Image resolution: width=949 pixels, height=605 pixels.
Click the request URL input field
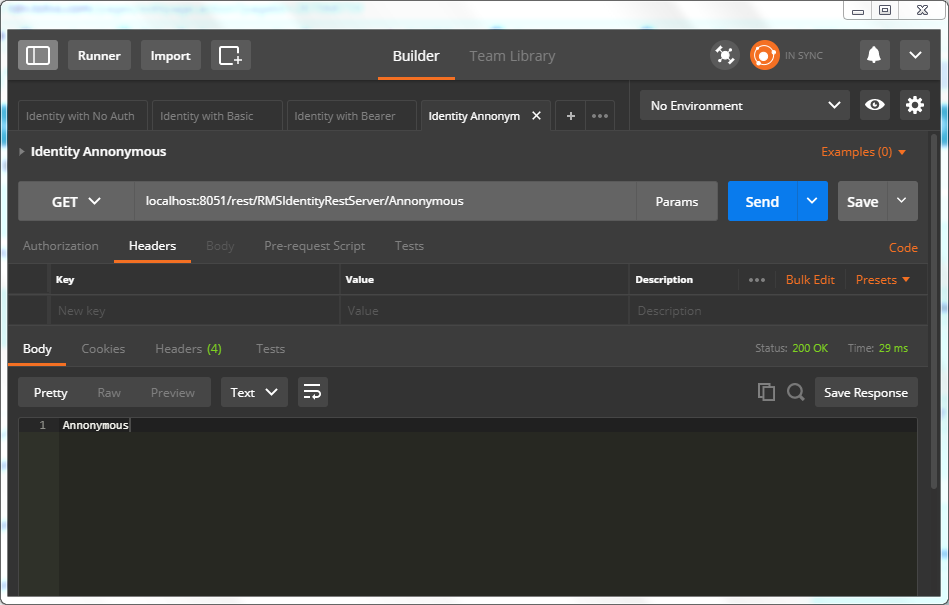pyautogui.click(x=385, y=201)
